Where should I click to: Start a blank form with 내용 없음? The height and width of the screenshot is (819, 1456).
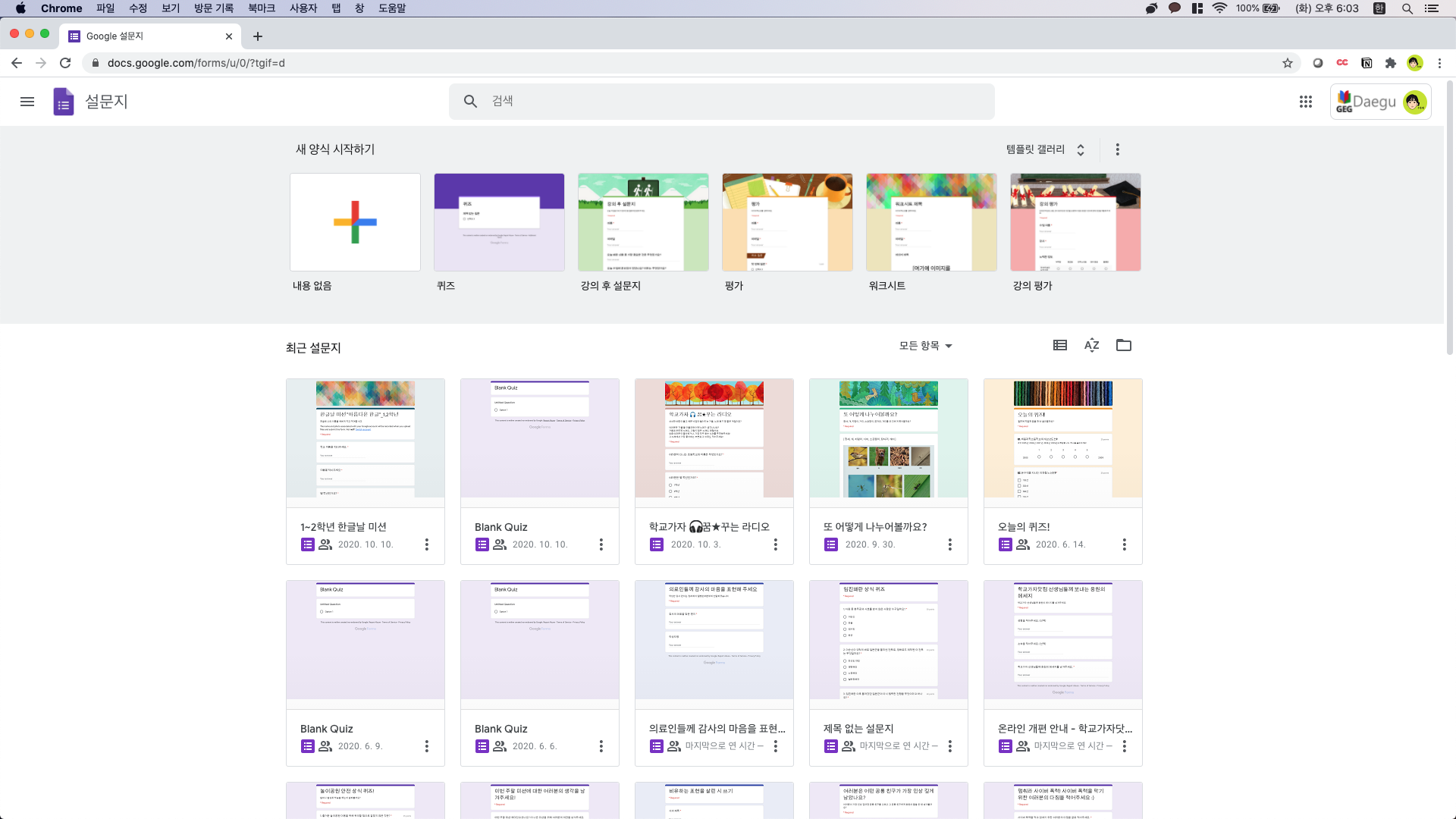[355, 222]
